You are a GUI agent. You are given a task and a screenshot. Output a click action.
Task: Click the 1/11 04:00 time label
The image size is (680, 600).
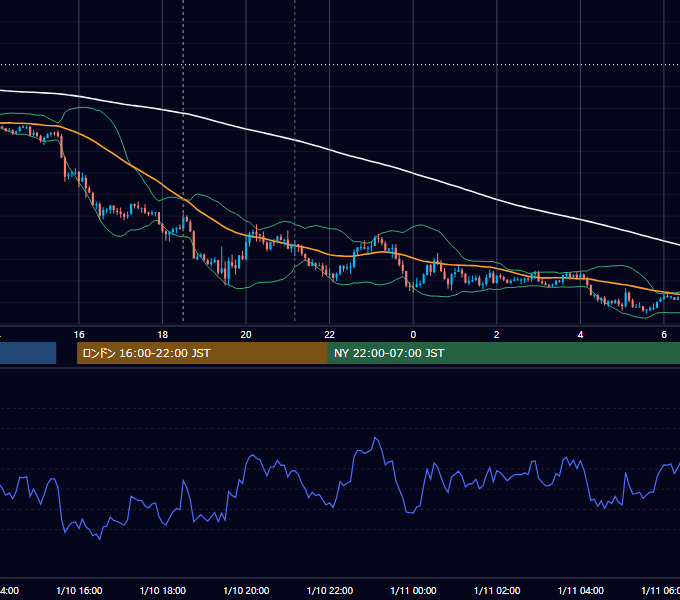click(x=581, y=590)
